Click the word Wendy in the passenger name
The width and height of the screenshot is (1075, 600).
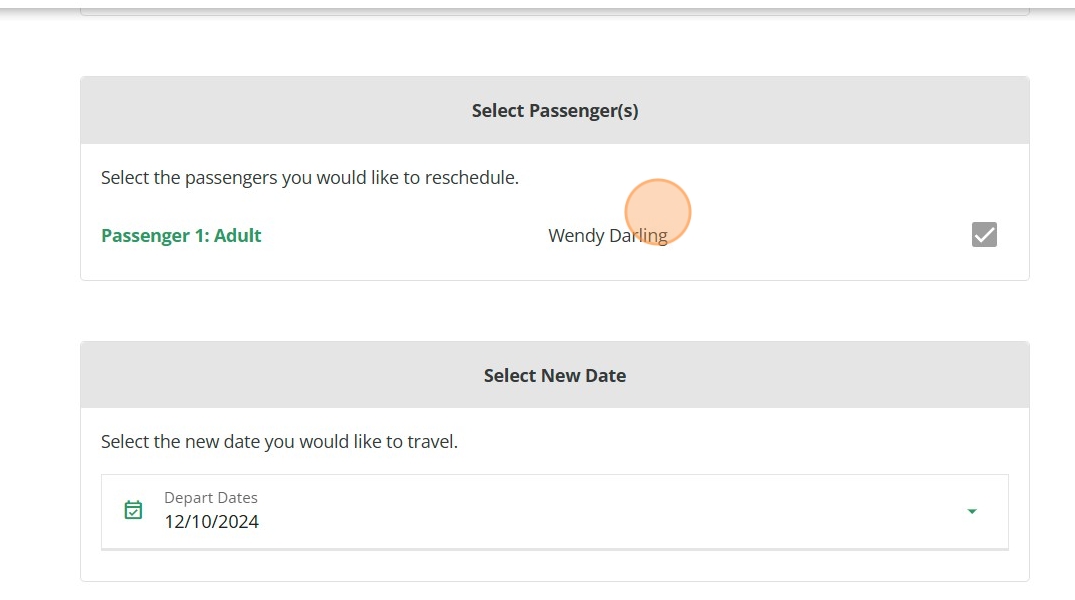[576, 236]
